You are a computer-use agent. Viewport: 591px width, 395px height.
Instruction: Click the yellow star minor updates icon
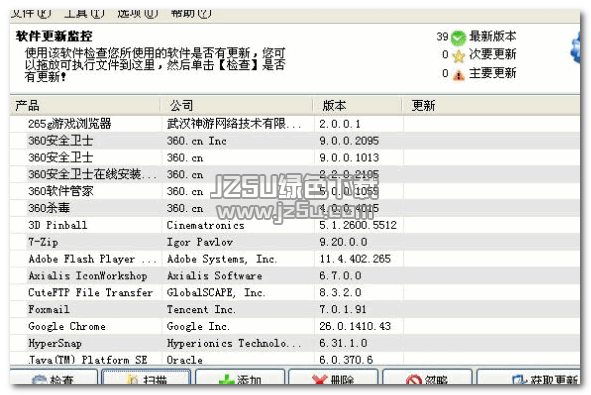click(458, 56)
